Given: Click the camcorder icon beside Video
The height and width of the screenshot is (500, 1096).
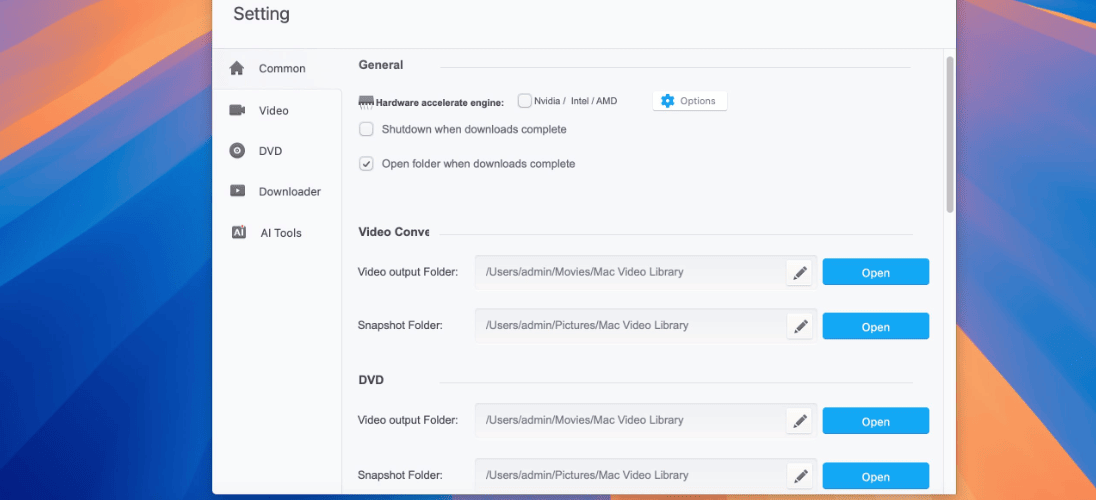Looking at the screenshot, I should pos(237,110).
